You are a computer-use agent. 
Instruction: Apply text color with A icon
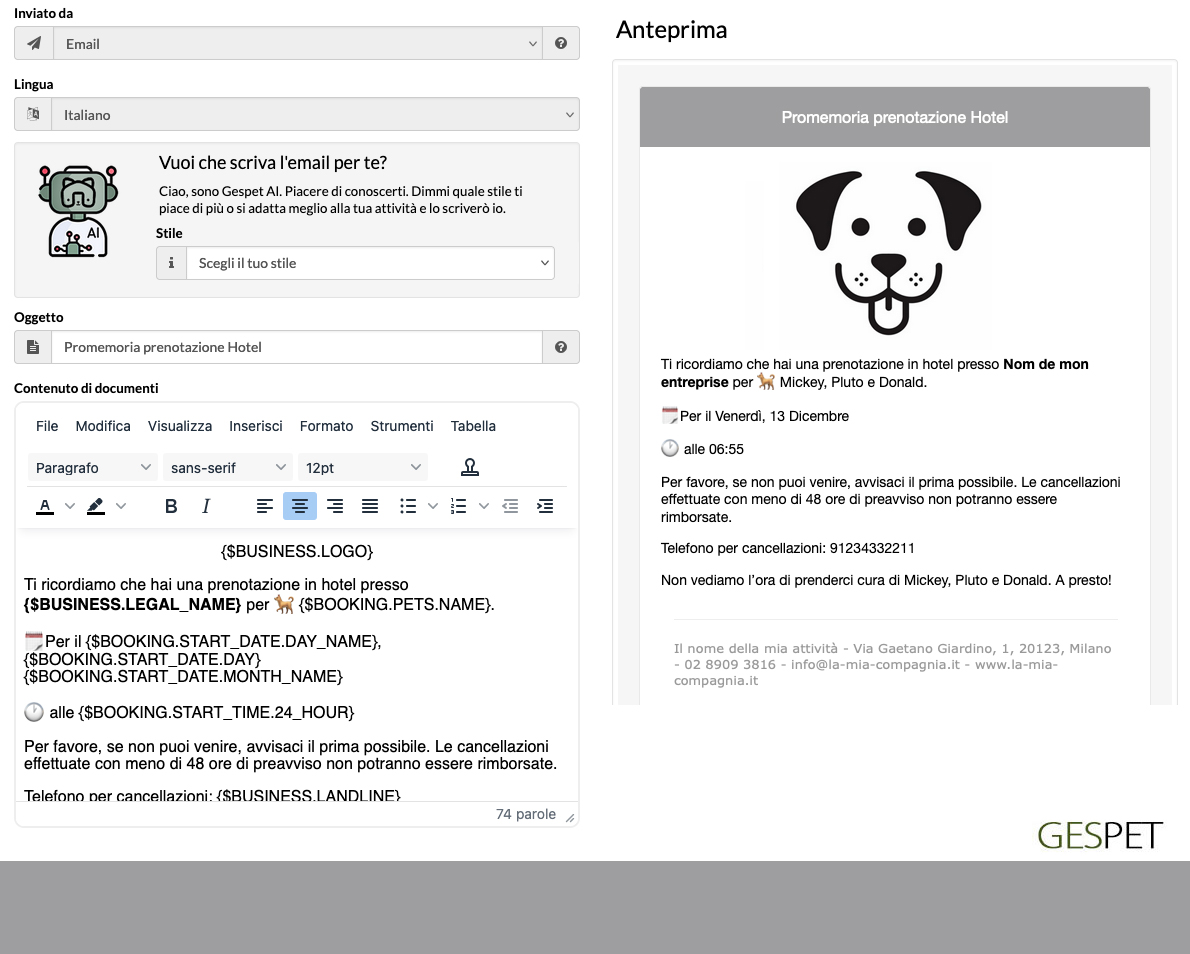(45, 505)
